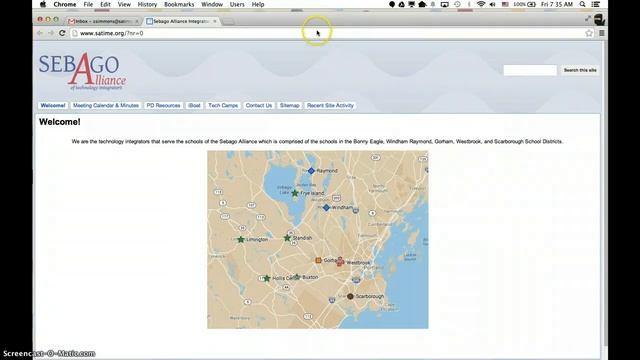Open the Chrome application menu
Image resolution: width=640 pixels, height=360 pixels.
coord(64,4)
